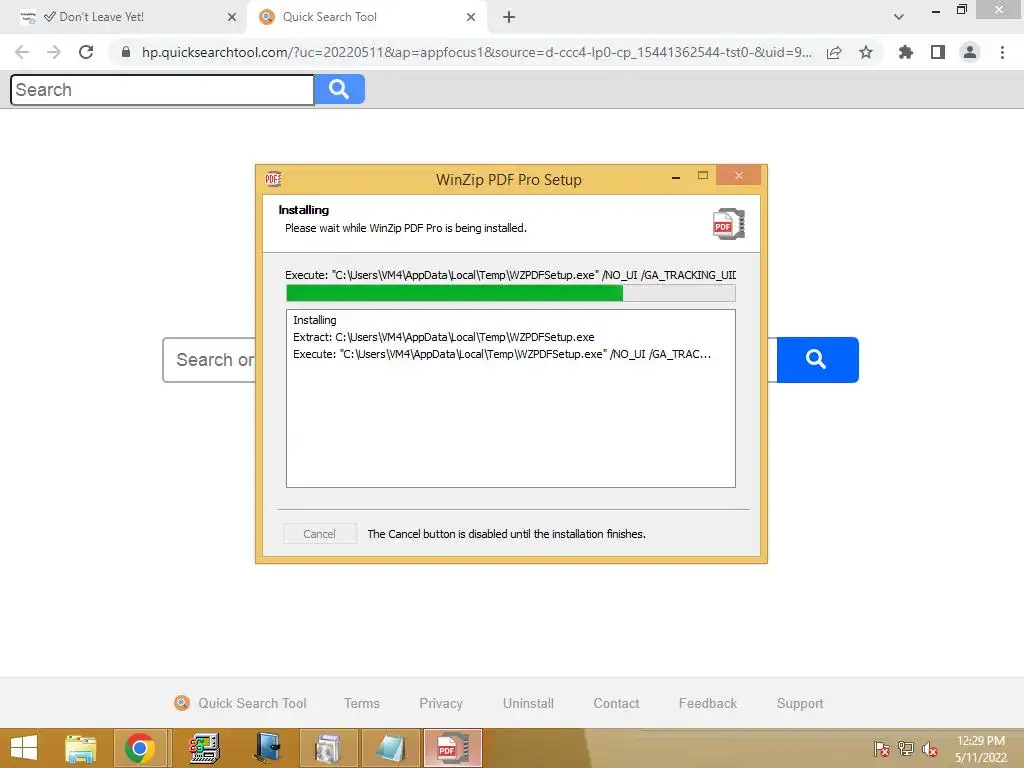Open the notepad-style taskbar icon
1024x768 pixels.
click(x=391, y=748)
